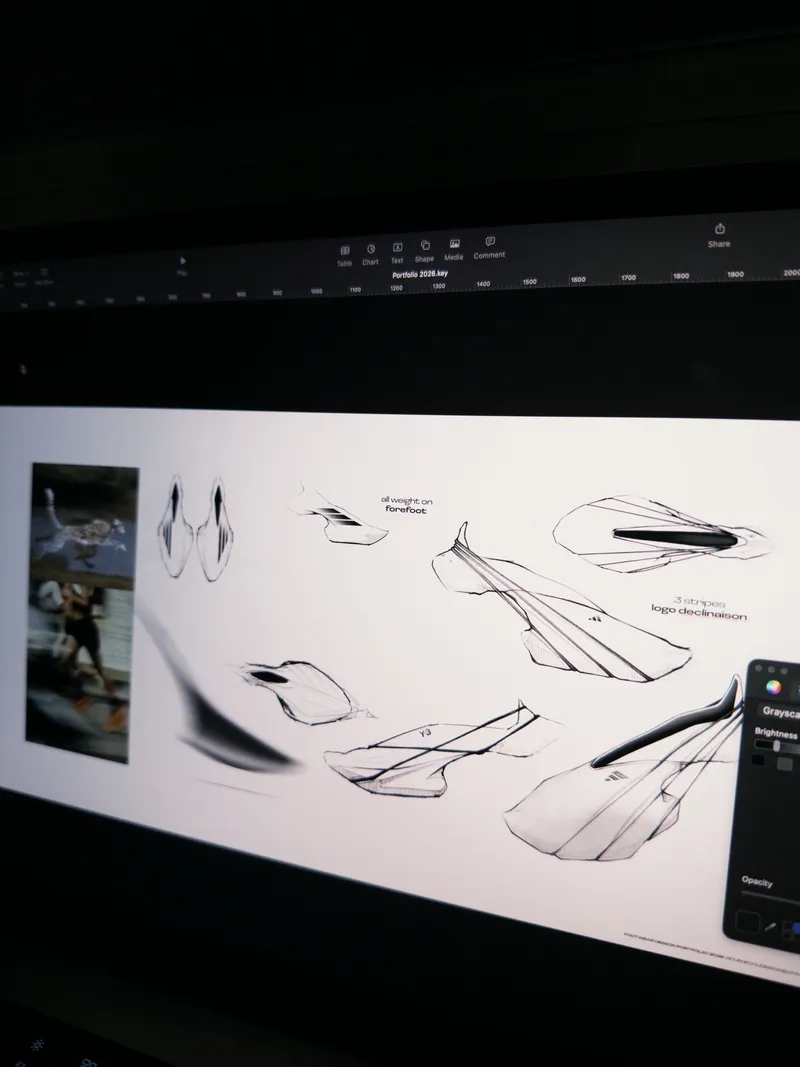The width and height of the screenshot is (800, 1067).
Task: Click the Portfolio 2026.key document title
Action: (x=420, y=274)
